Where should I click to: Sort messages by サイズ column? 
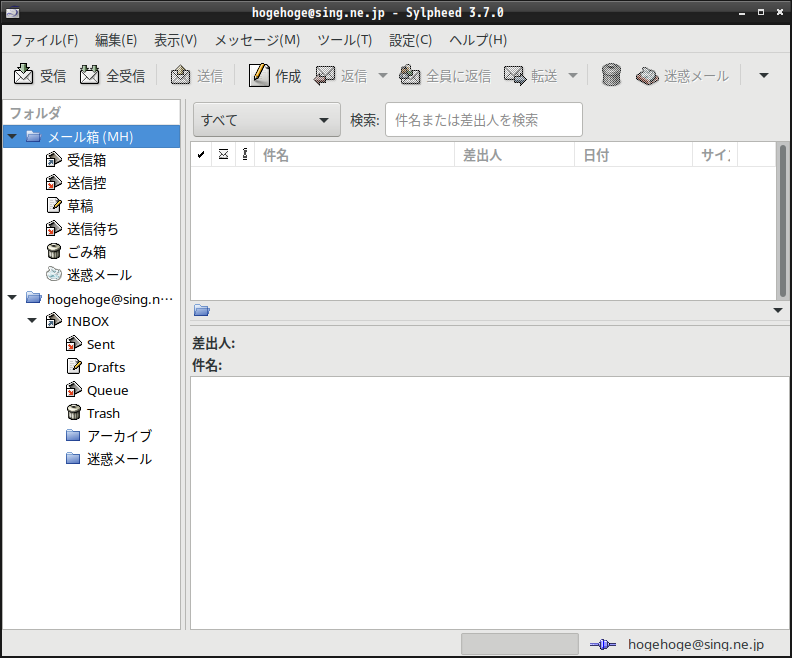[x=715, y=155]
